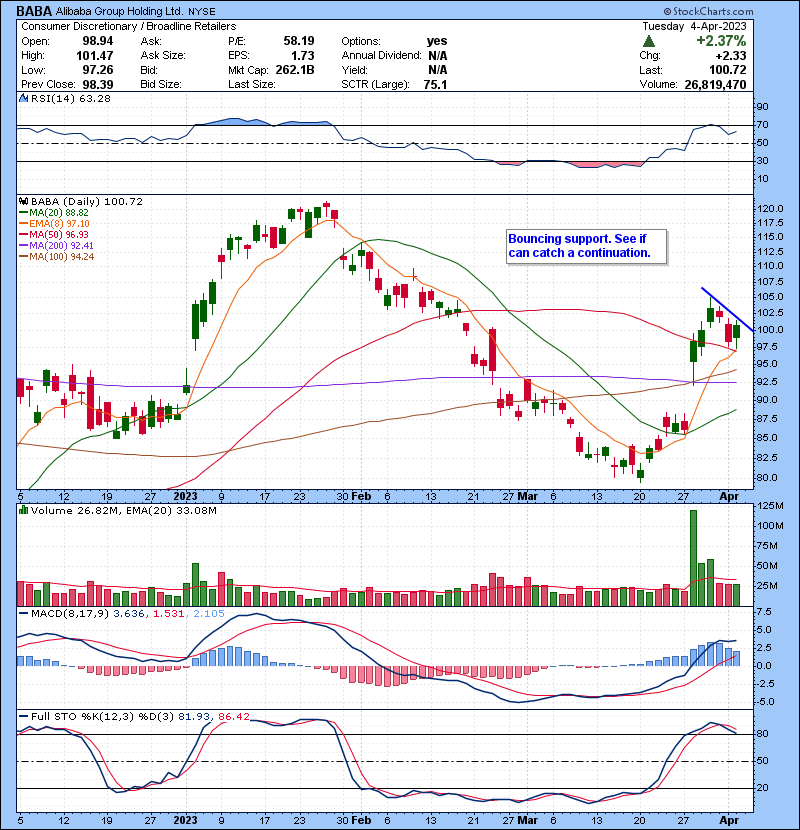Viewport: 800px width, 830px height.
Task: Click the candlestick icon beside BABA (Daily)
Action: 23,201
